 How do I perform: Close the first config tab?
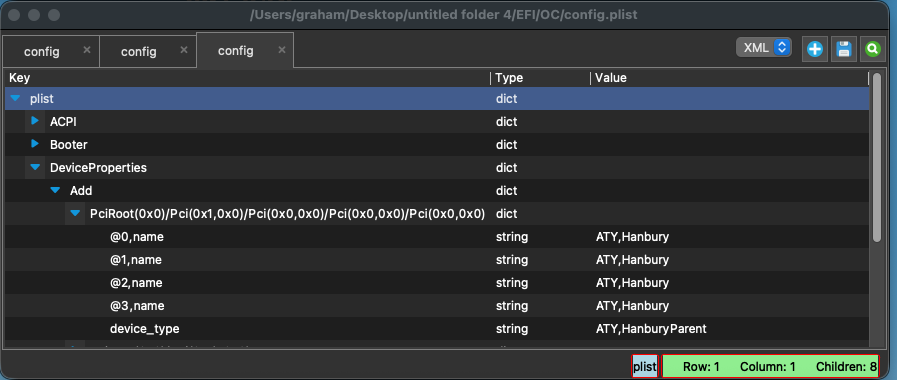pos(87,50)
